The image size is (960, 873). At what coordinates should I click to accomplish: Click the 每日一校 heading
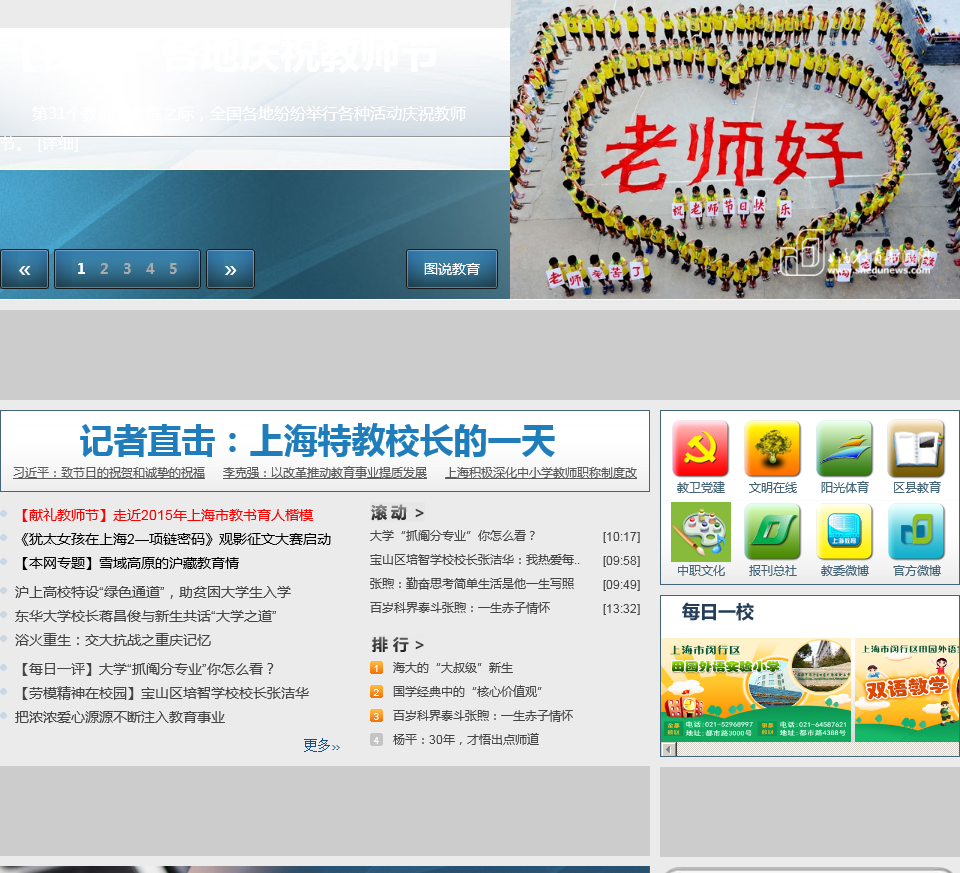(718, 612)
